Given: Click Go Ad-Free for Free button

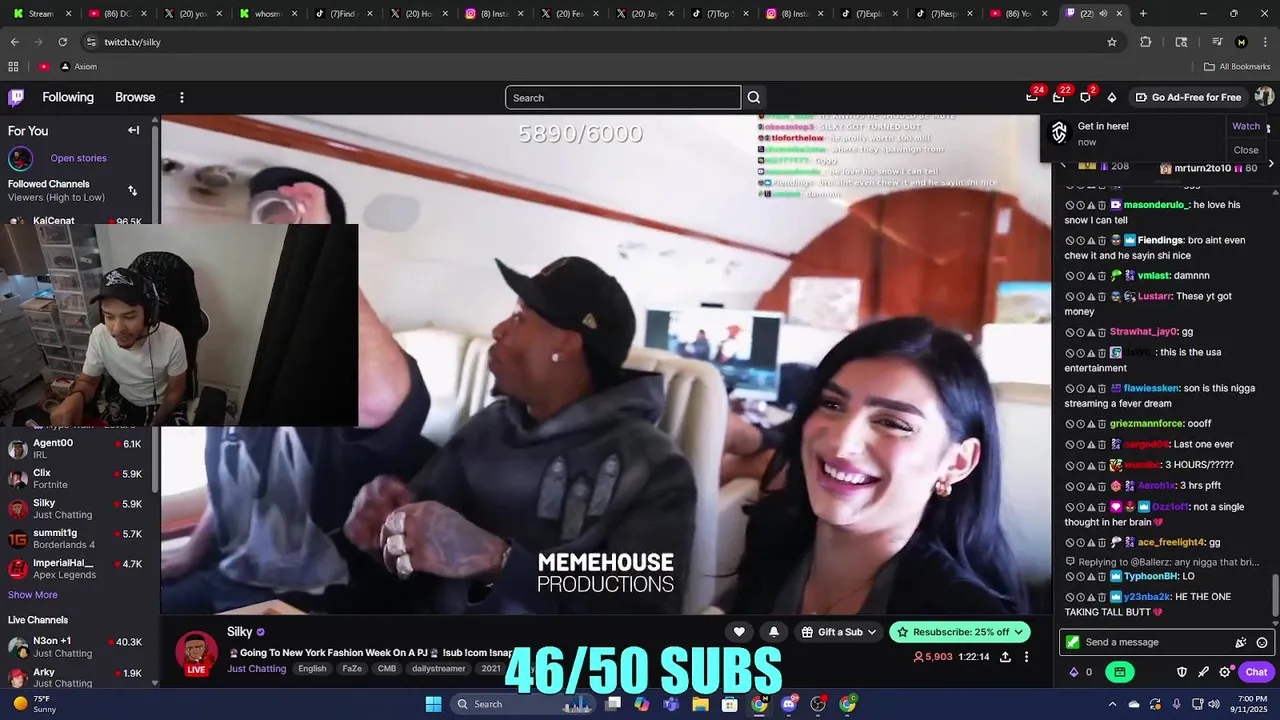Looking at the screenshot, I should (1188, 97).
